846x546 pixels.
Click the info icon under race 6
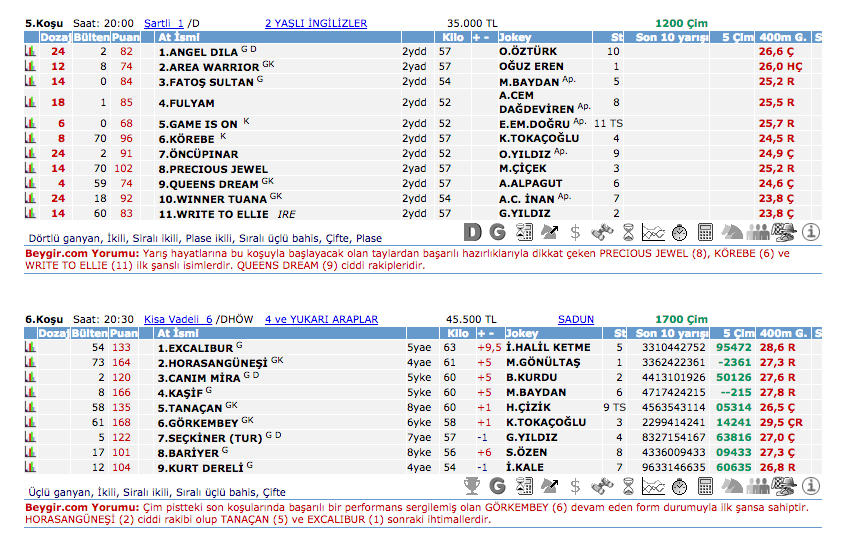810,486
